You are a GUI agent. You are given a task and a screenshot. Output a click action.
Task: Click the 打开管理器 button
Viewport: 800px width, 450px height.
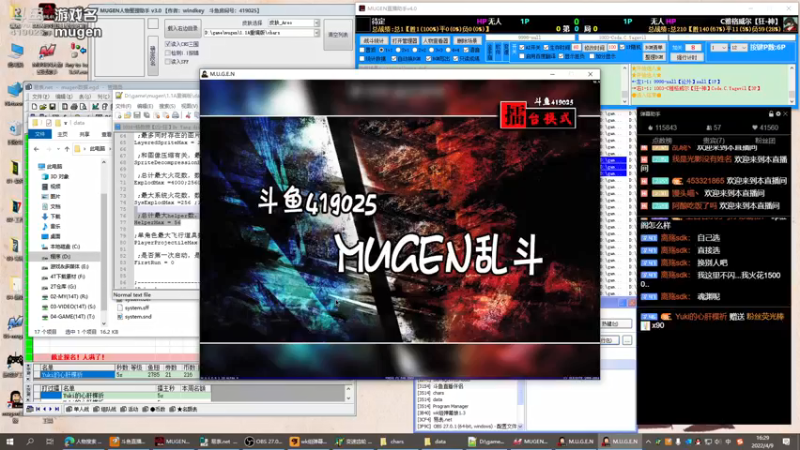(405, 40)
